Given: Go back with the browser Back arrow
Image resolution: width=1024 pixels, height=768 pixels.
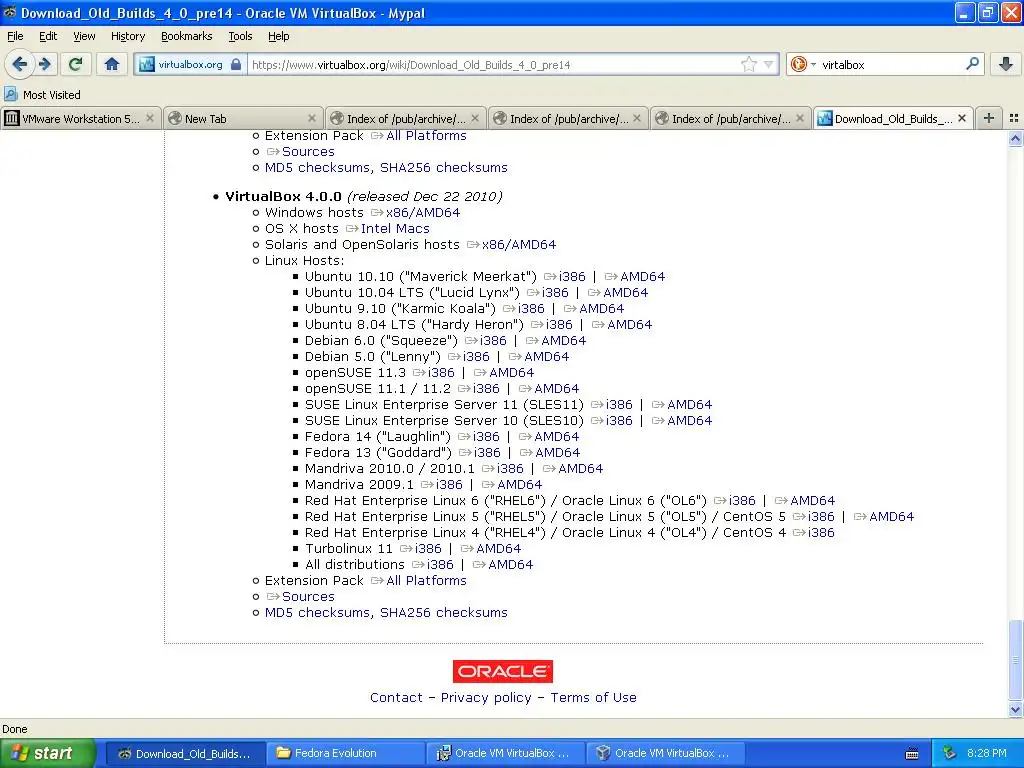Looking at the screenshot, I should click(x=20, y=64).
